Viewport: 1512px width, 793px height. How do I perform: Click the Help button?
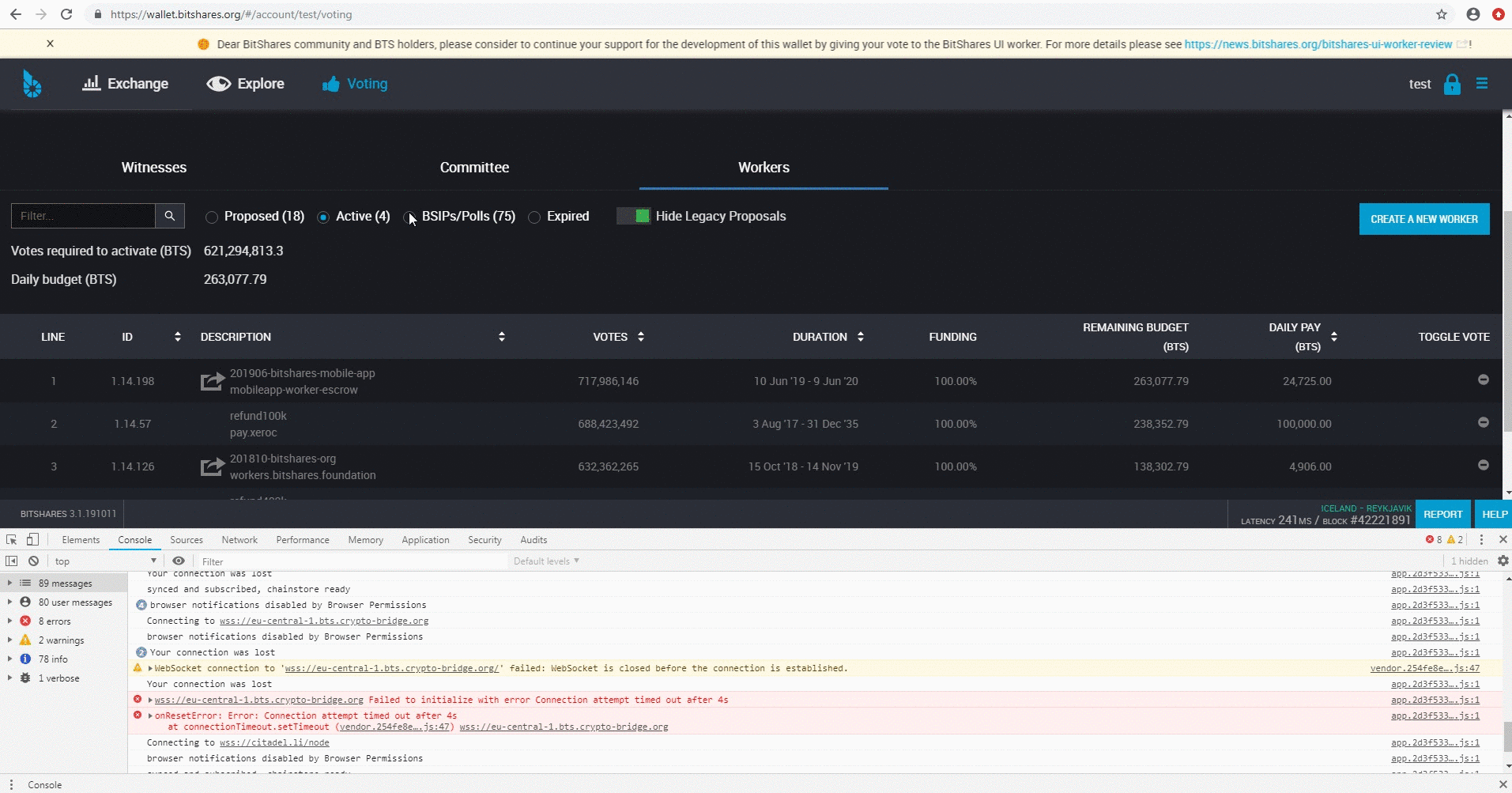1494,514
